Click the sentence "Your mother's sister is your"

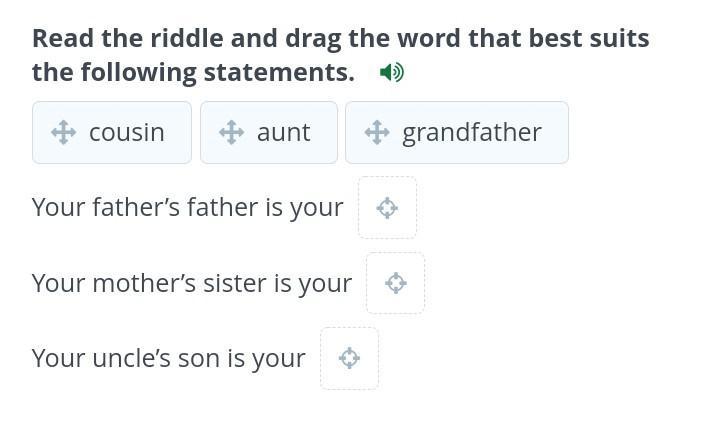191,283
